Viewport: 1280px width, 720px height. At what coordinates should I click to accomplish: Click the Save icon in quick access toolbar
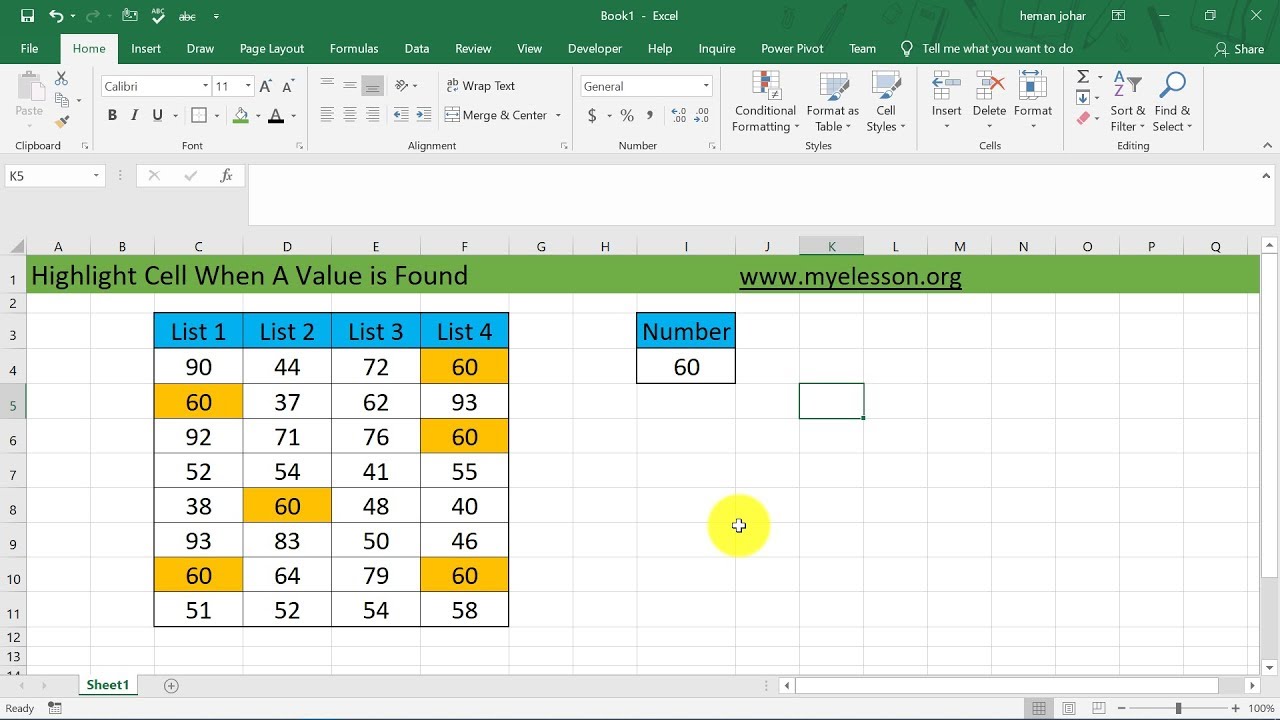click(27, 16)
